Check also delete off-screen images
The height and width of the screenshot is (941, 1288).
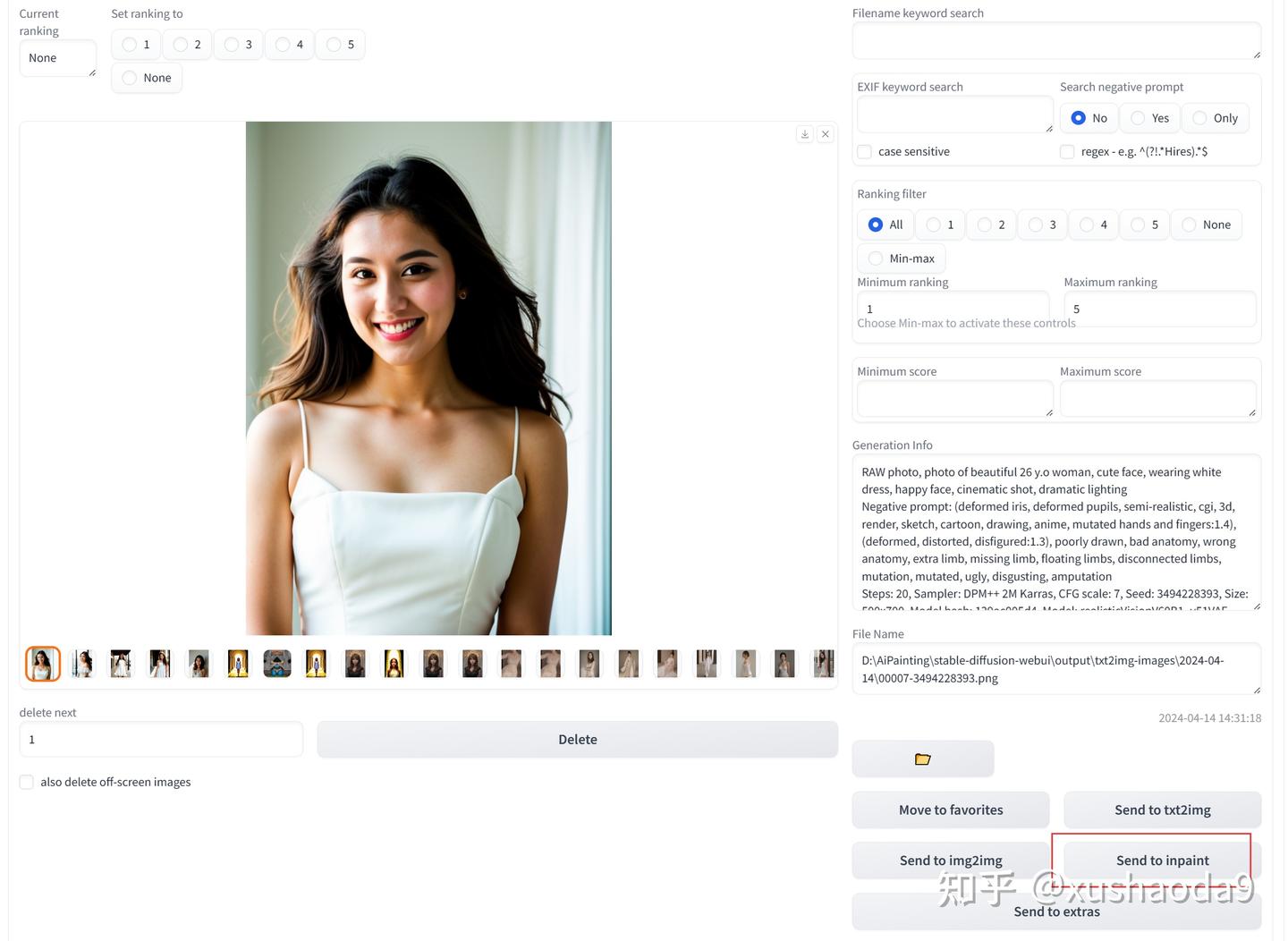(x=27, y=782)
